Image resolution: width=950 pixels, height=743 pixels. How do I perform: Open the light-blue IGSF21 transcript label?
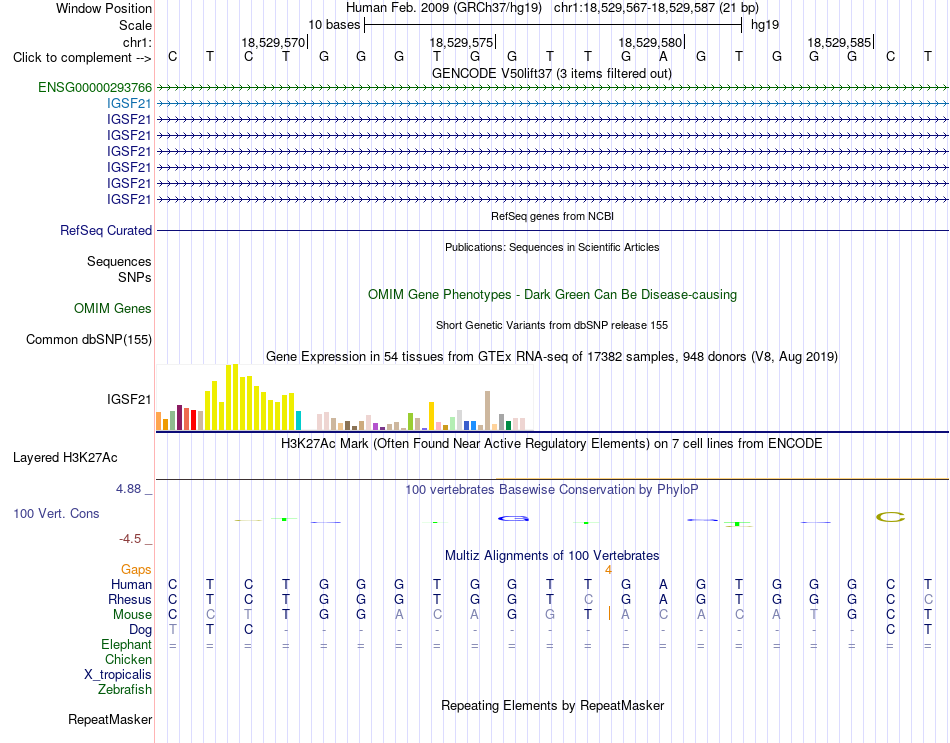pos(129,104)
